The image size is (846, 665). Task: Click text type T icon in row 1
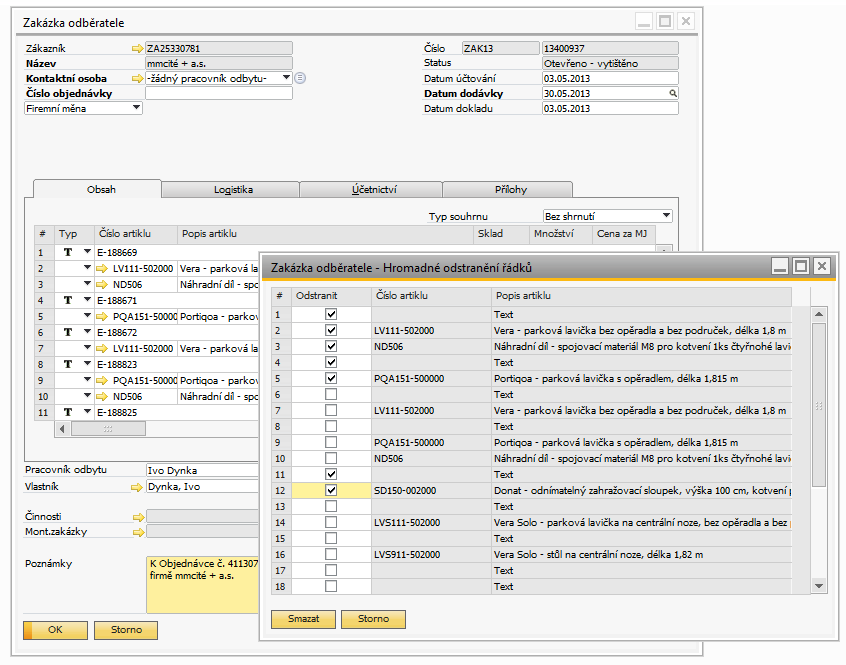(68, 252)
